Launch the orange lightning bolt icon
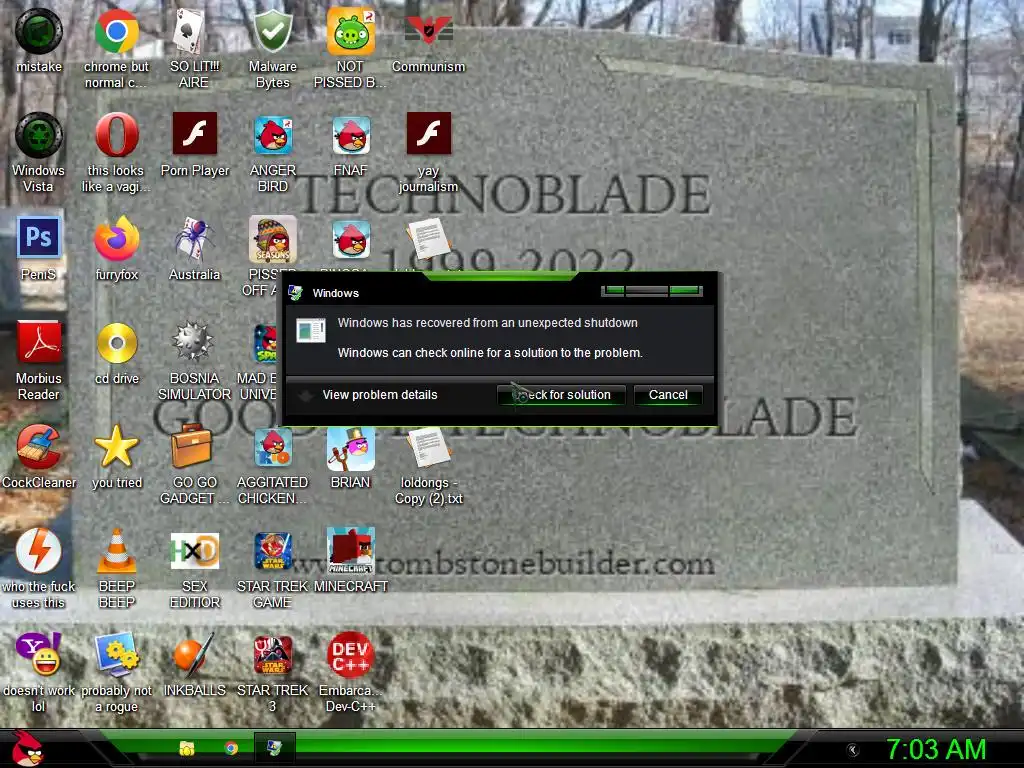Screen dimensions: 1024x768 coord(39,551)
